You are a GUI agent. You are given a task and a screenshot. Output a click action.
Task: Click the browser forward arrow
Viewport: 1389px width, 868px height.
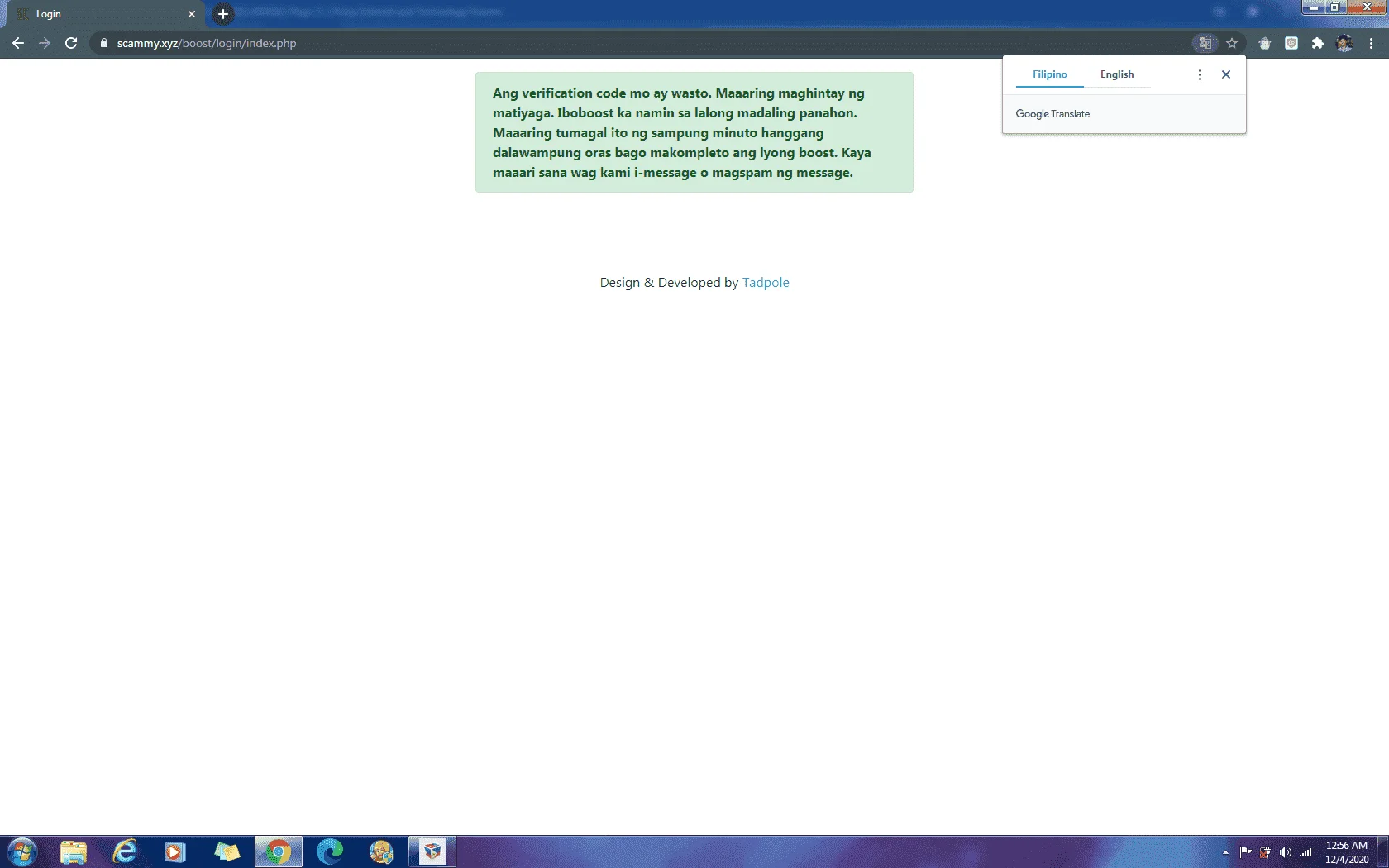coord(45,43)
